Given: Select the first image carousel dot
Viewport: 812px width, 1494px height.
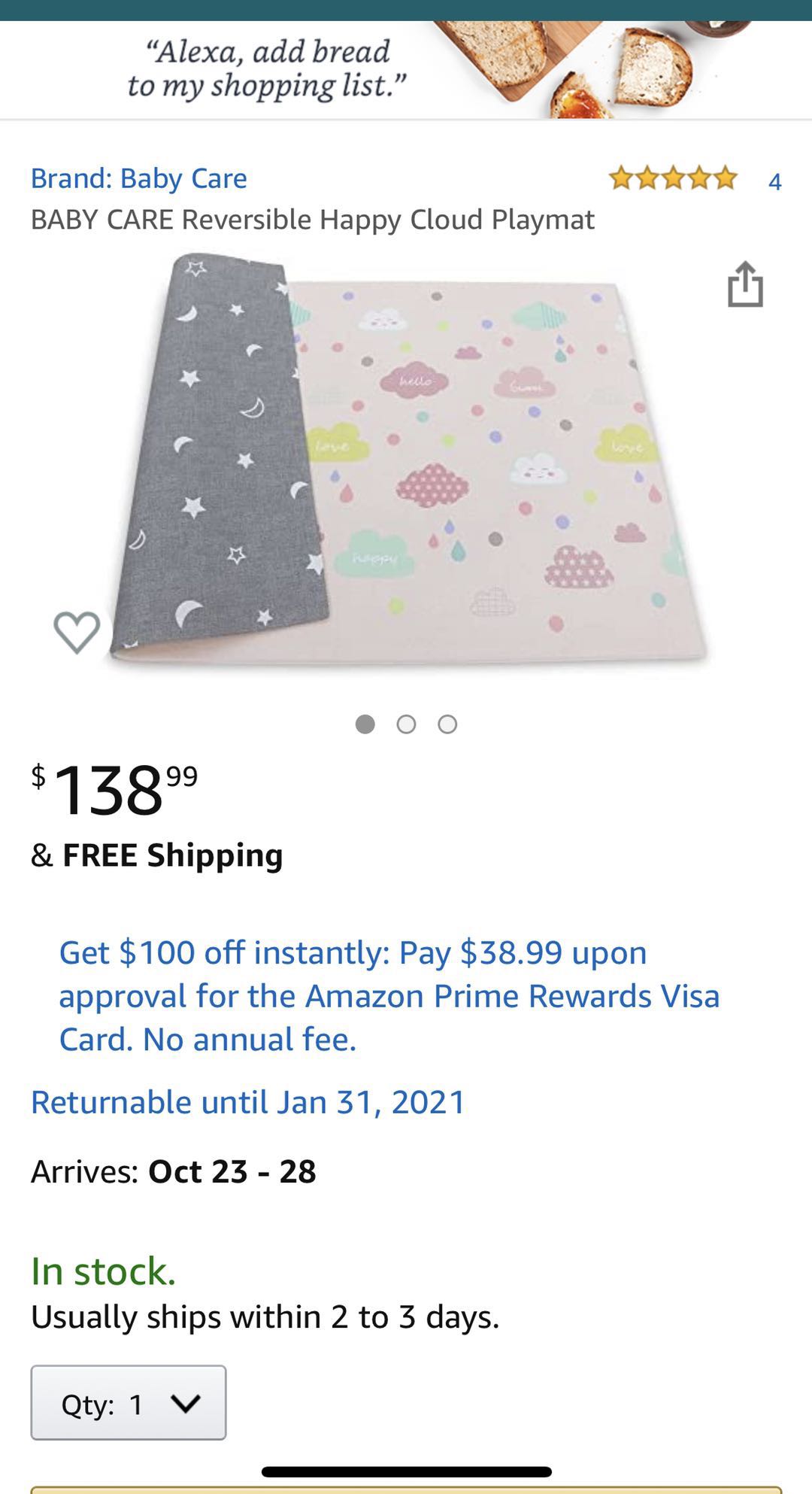Looking at the screenshot, I should click(365, 724).
